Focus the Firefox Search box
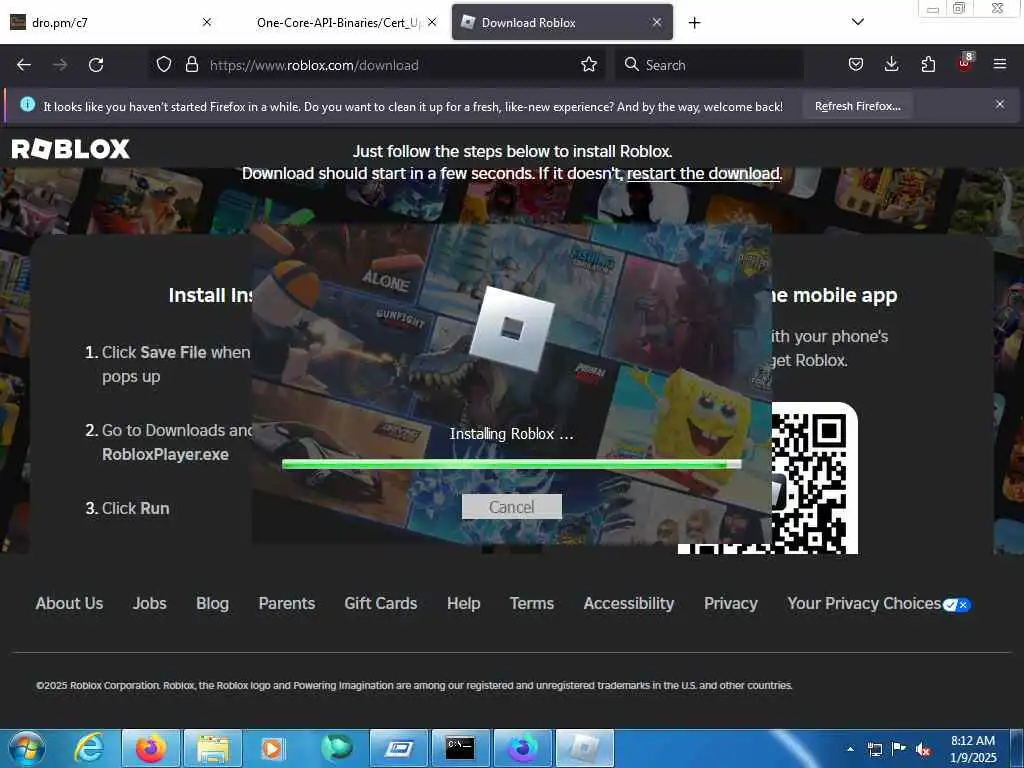This screenshot has width=1024, height=768. tap(709, 65)
